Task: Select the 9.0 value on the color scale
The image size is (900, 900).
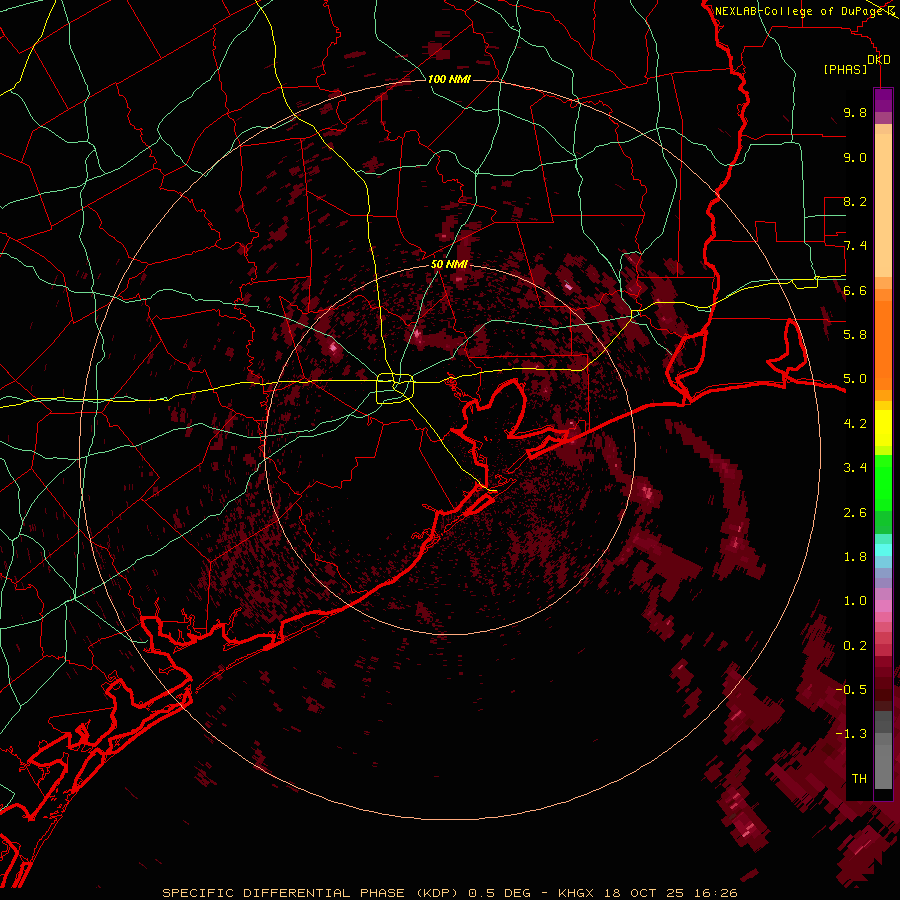Action: [x=855, y=157]
